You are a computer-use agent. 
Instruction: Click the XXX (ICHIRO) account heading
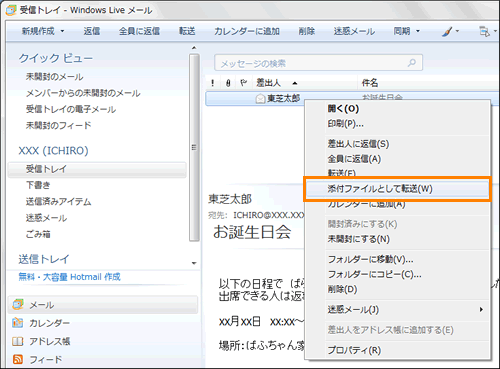tap(53, 151)
